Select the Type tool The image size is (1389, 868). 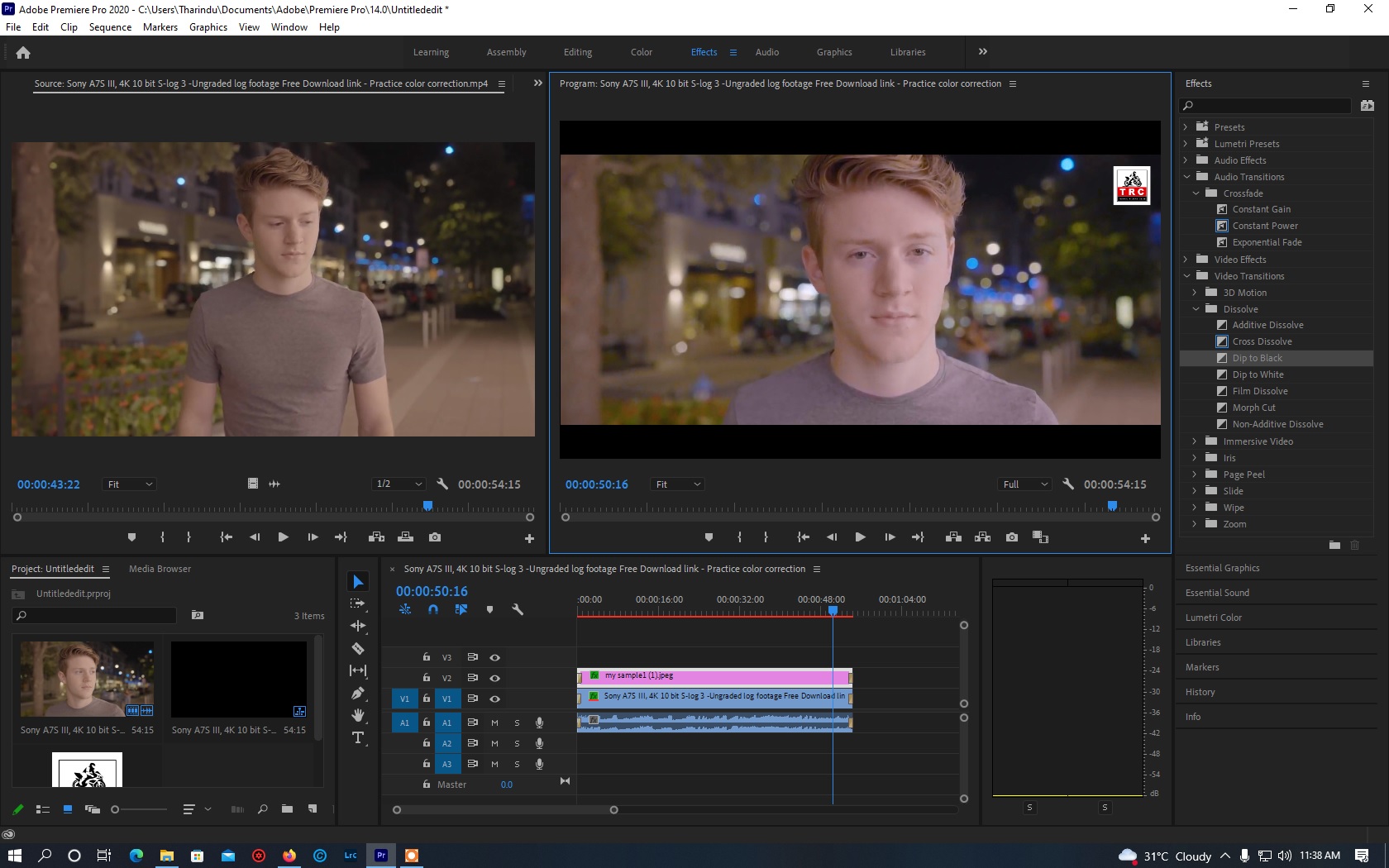tap(358, 736)
